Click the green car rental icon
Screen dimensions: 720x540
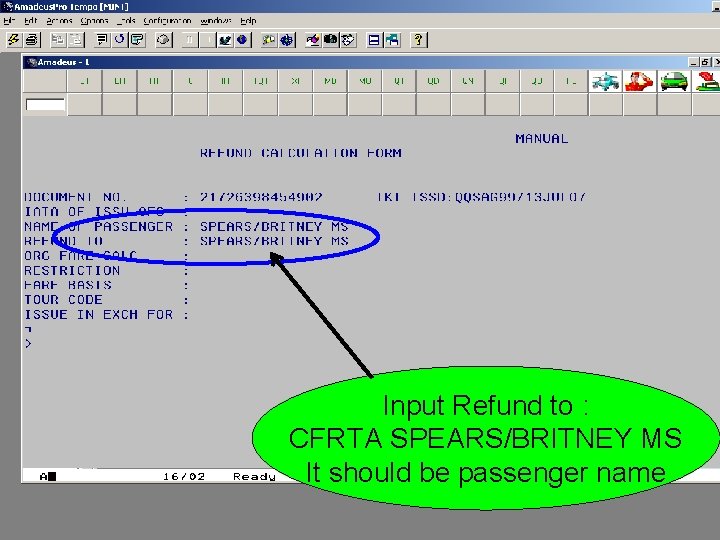pos(674,81)
